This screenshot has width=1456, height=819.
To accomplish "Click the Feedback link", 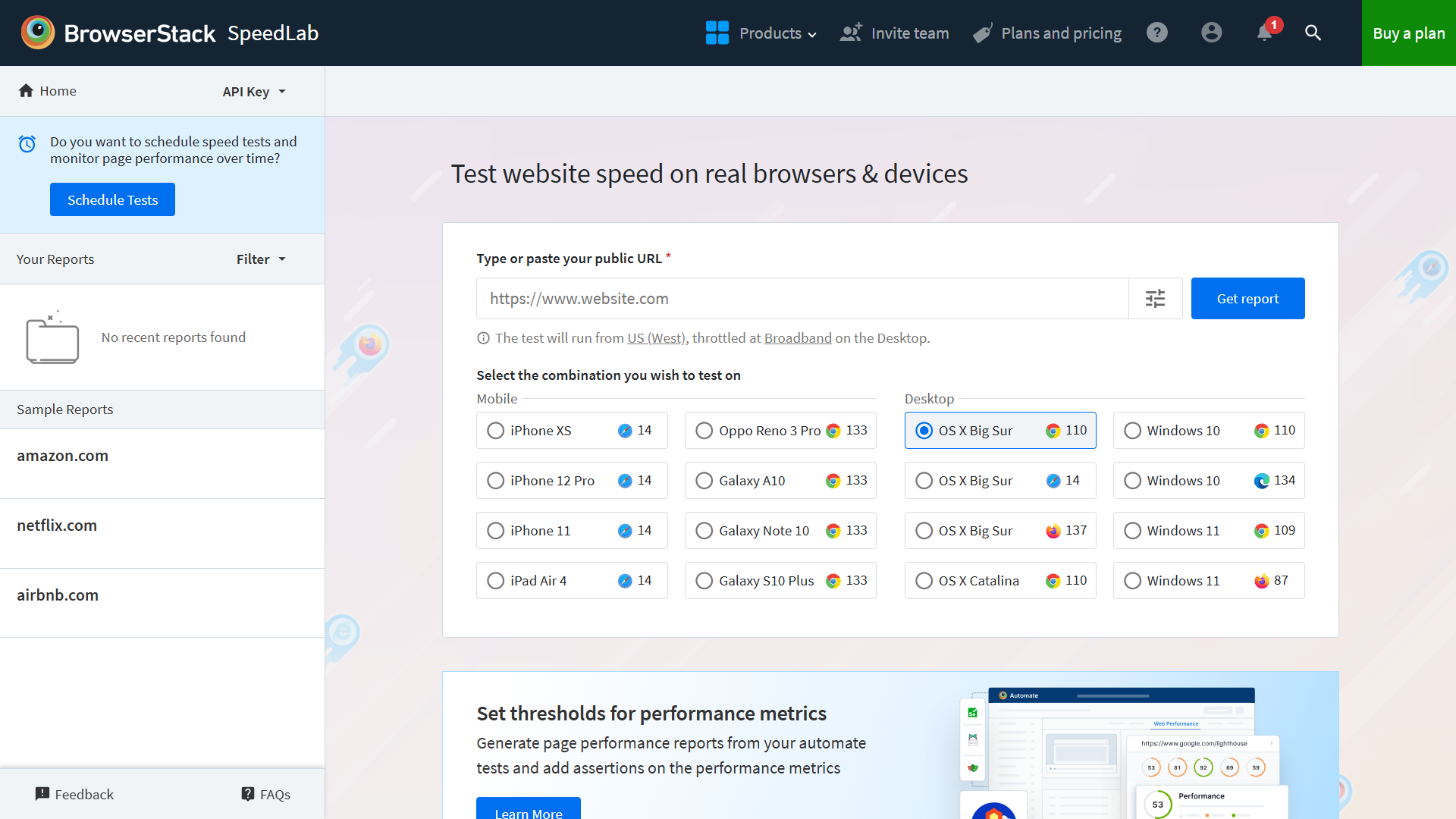I will click(x=74, y=794).
